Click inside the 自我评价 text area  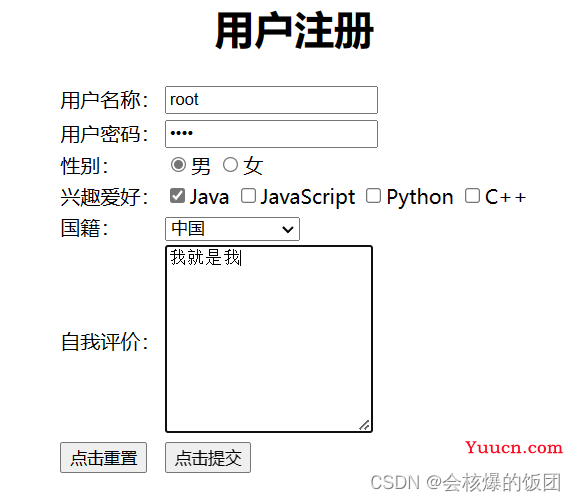point(269,339)
